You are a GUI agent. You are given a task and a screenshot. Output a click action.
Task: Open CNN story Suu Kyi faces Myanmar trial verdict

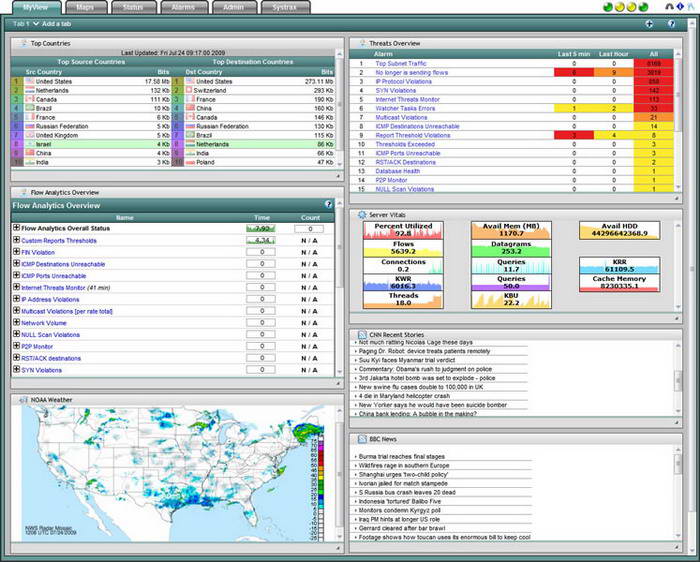tap(407, 360)
